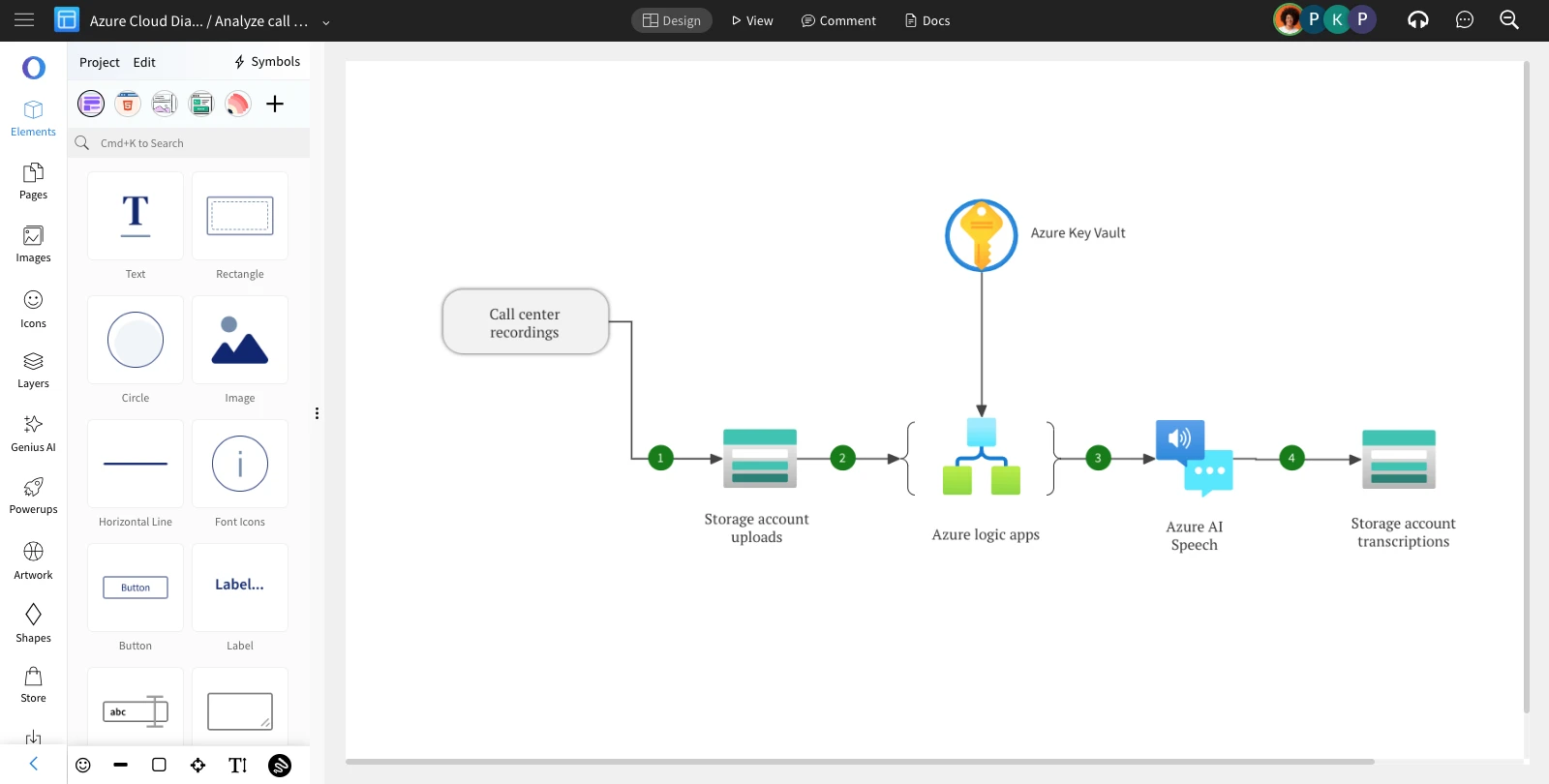The height and width of the screenshot is (784, 1549).
Task: Click the three-dot panel resize handle
Action: (x=317, y=413)
